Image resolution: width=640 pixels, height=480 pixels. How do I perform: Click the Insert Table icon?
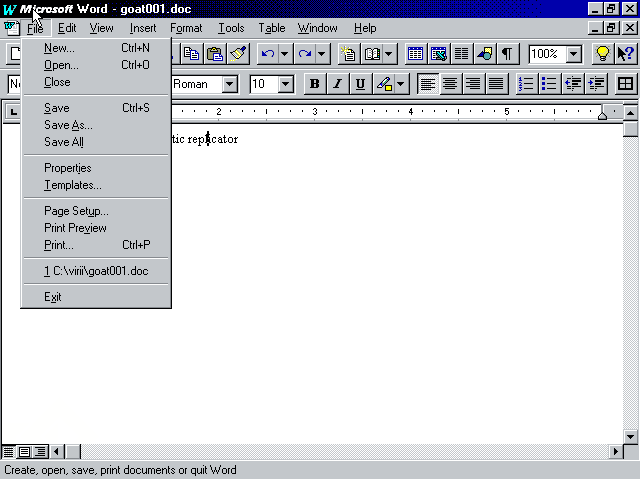(x=416, y=54)
